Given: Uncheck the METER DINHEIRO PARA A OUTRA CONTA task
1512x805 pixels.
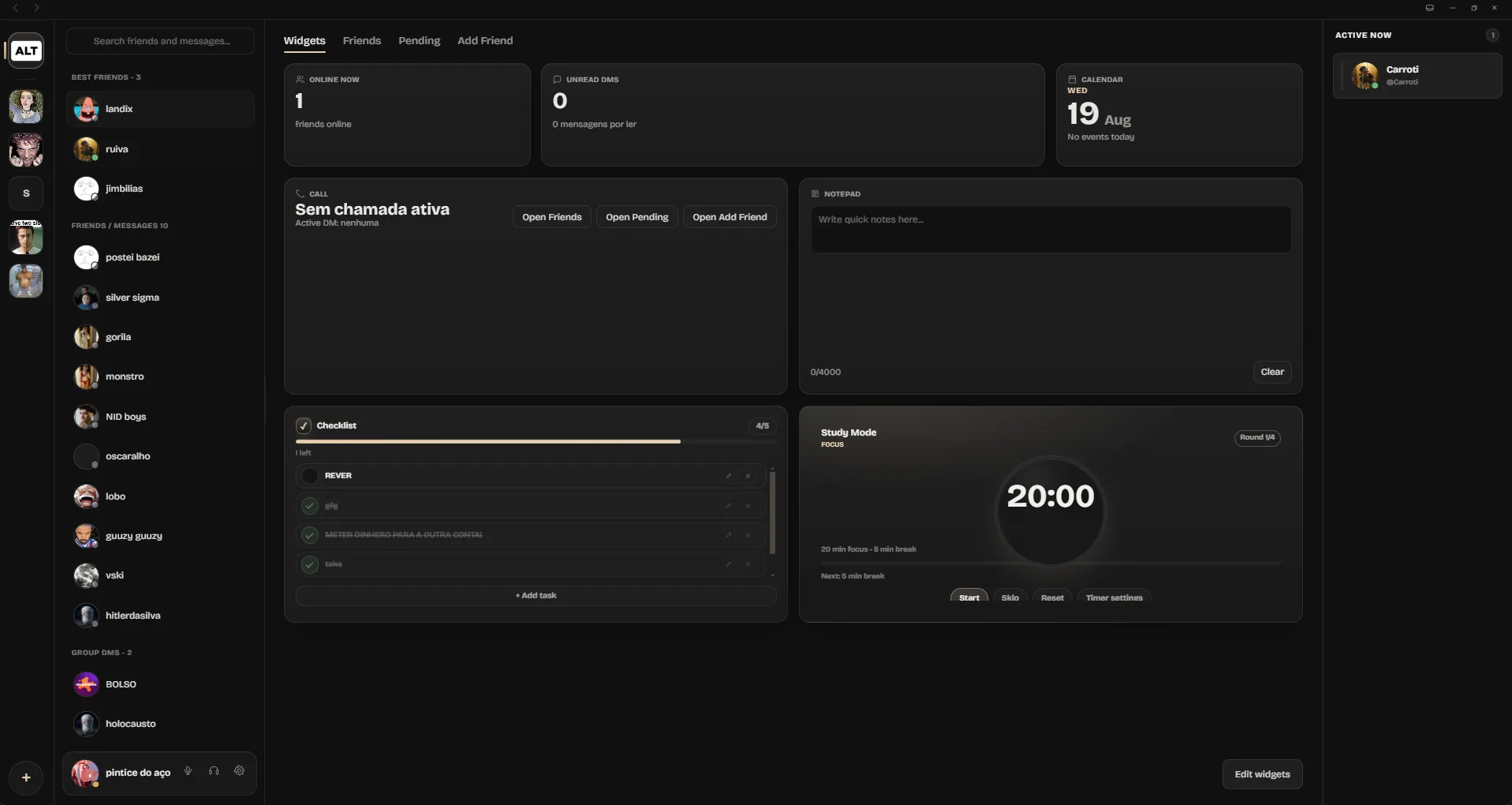Looking at the screenshot, I should (x=310, y=535).
